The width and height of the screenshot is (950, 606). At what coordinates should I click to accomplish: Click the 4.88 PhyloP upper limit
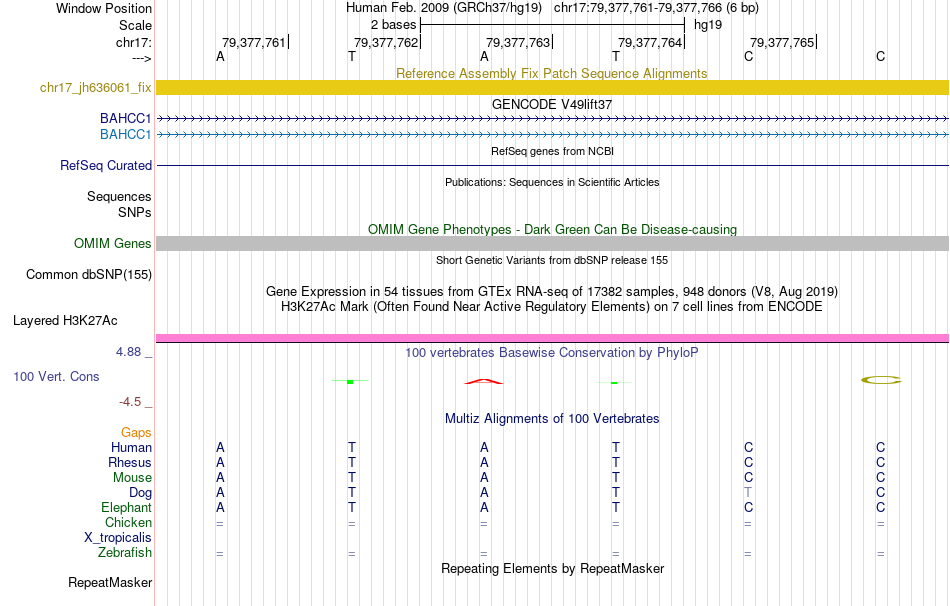pos(128,352)
